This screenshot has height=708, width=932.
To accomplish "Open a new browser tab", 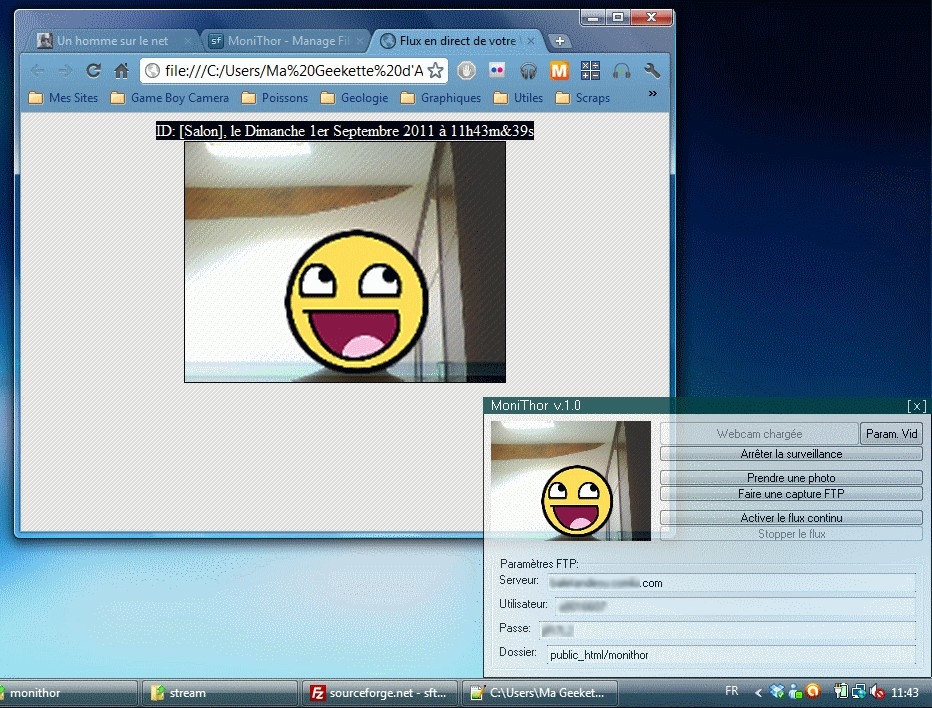I will click(x=559, y=41).
